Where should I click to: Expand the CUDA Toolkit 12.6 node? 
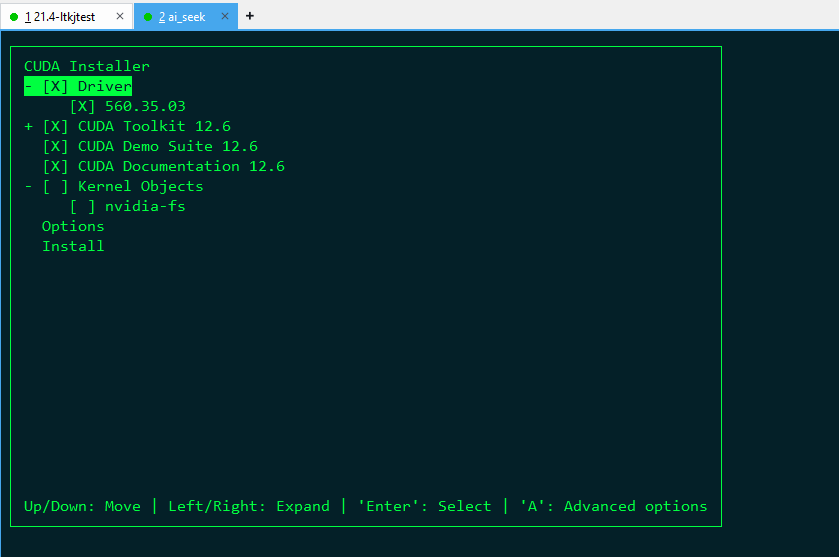click(28, 126)
